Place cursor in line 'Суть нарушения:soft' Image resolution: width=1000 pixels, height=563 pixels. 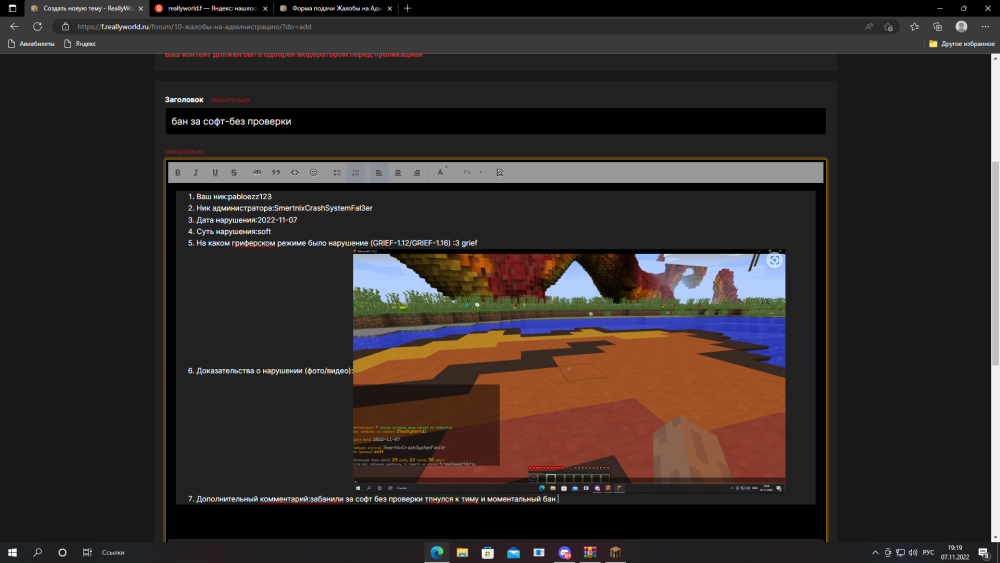(233, 231)
